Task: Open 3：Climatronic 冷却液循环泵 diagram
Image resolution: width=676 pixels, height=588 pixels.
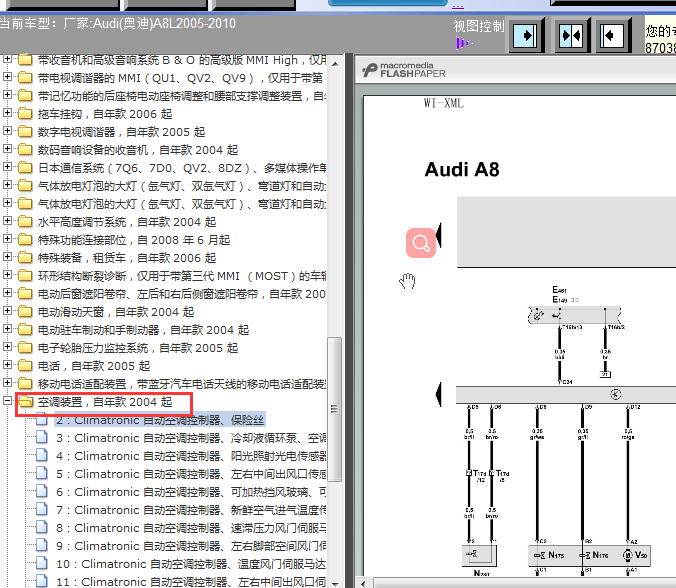Action: (x=191, y=438)
